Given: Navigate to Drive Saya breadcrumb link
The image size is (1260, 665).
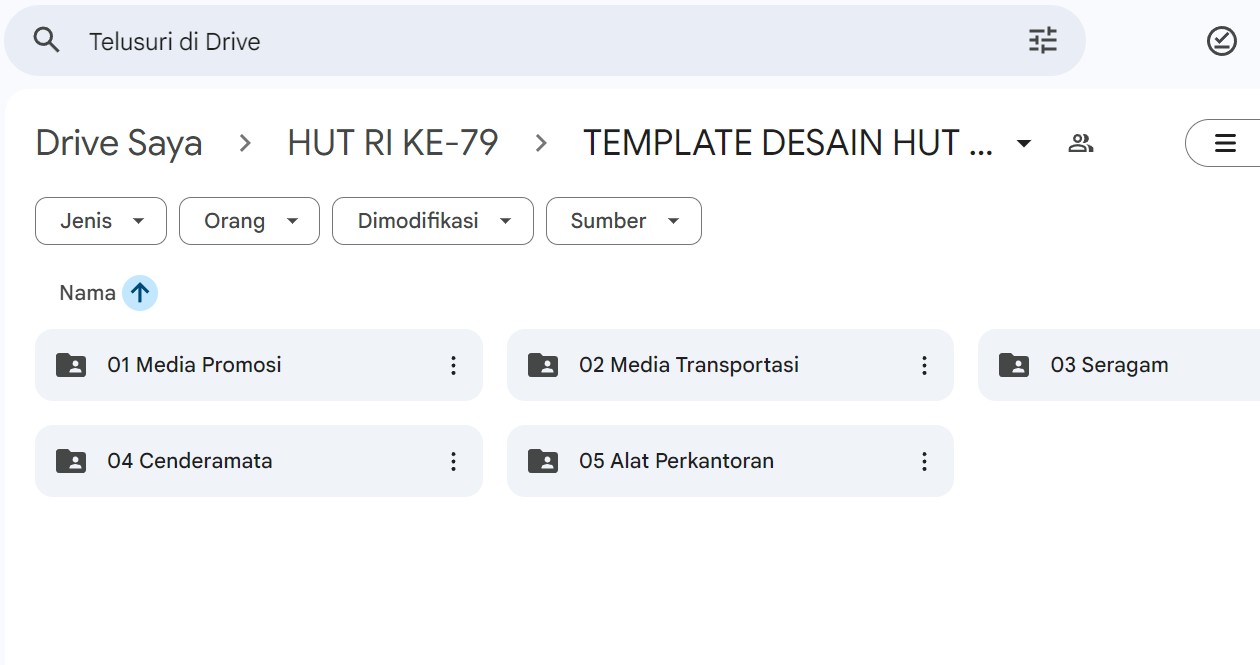Looking at the screenshot, I should click(118, 143).
